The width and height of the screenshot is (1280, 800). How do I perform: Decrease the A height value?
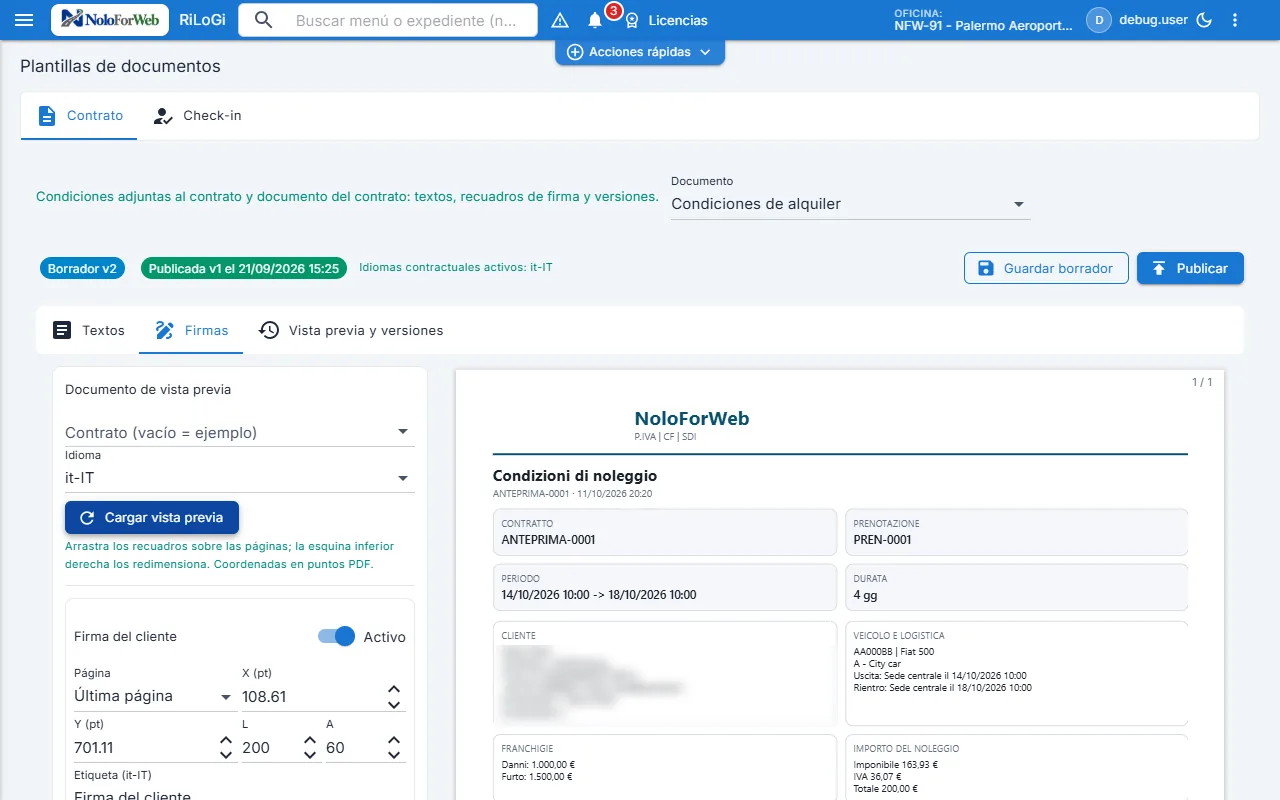(x=394, y=755)
